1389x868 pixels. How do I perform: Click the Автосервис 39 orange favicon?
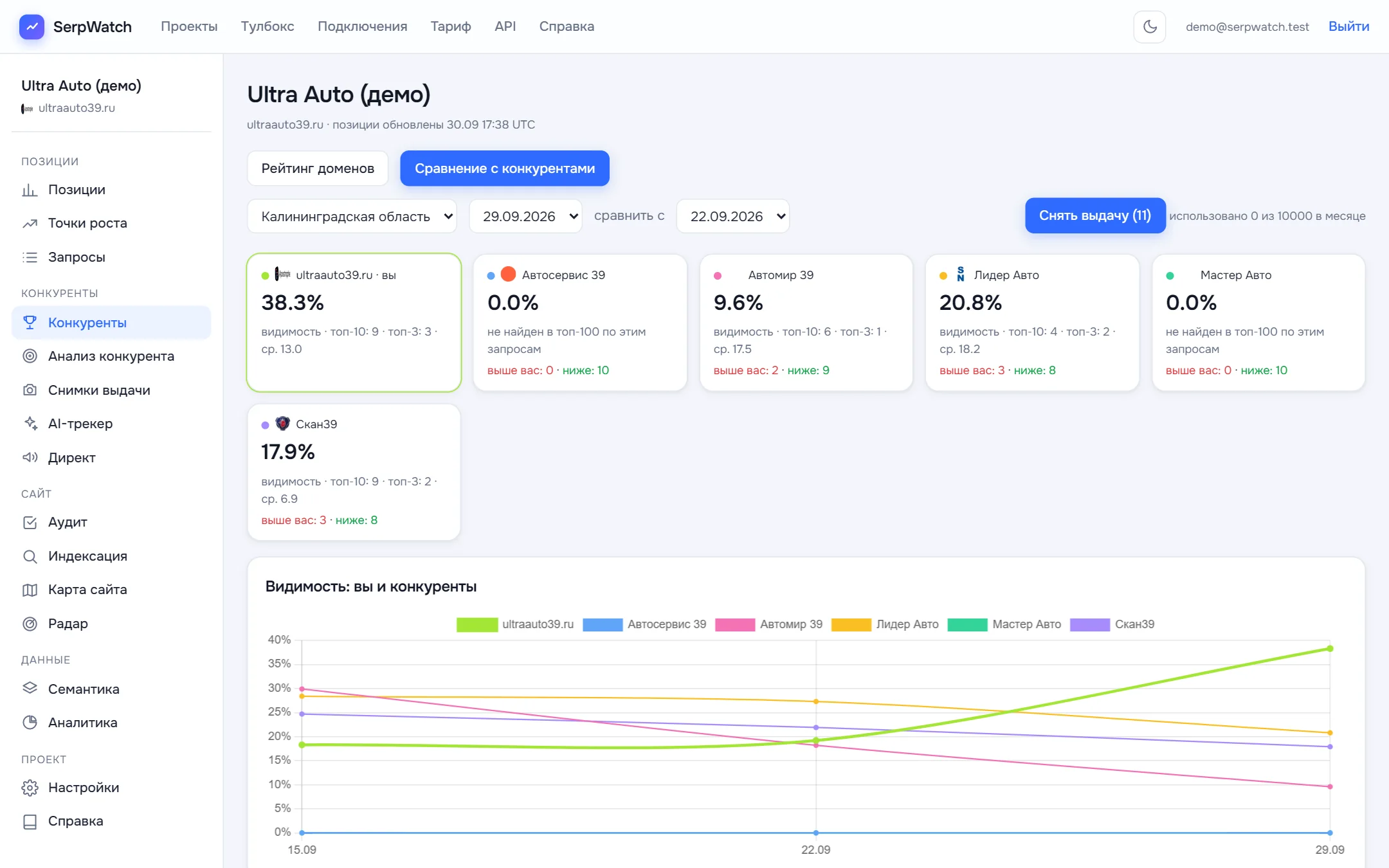[508, 275]
